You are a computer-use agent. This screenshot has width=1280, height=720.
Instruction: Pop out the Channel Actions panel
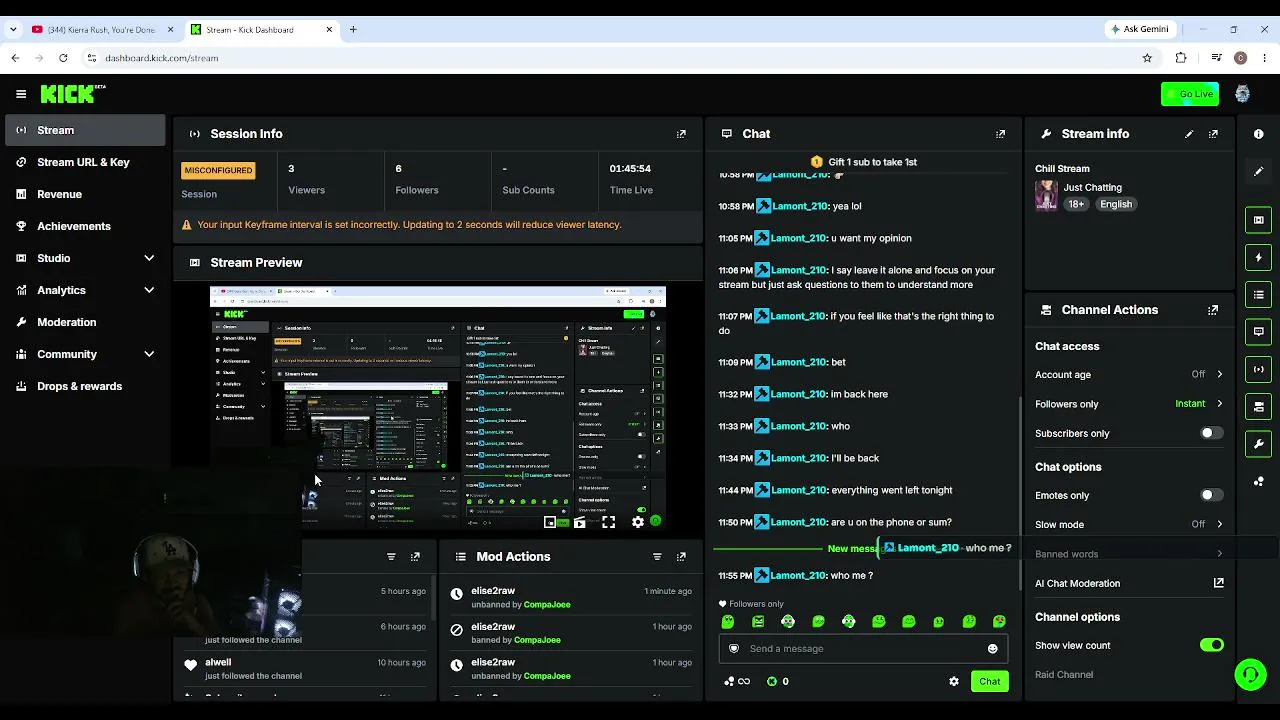1213,310
